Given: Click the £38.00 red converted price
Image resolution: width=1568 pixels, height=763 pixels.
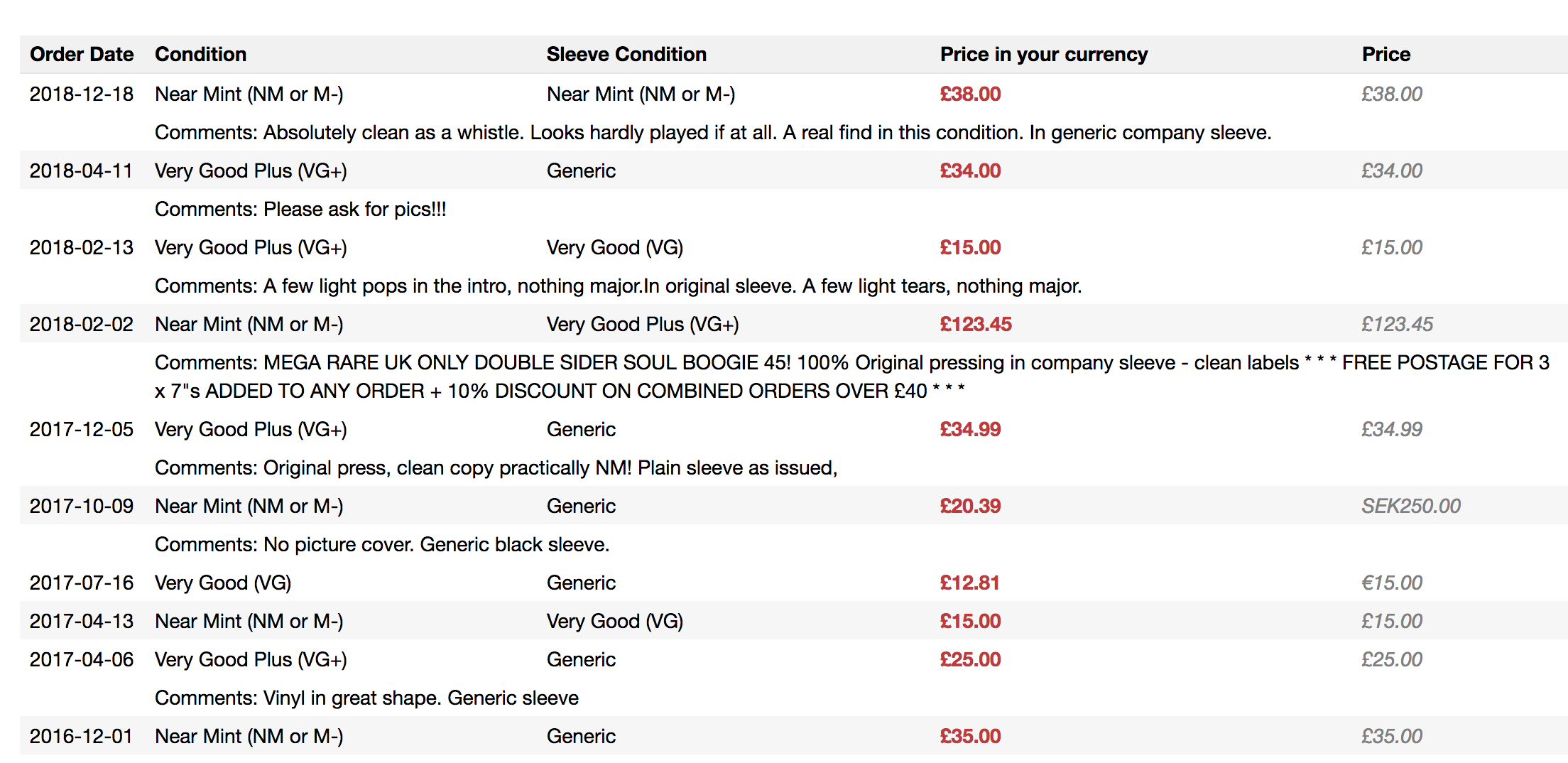Looking at the screenshot, I should [x=970, y=94].
